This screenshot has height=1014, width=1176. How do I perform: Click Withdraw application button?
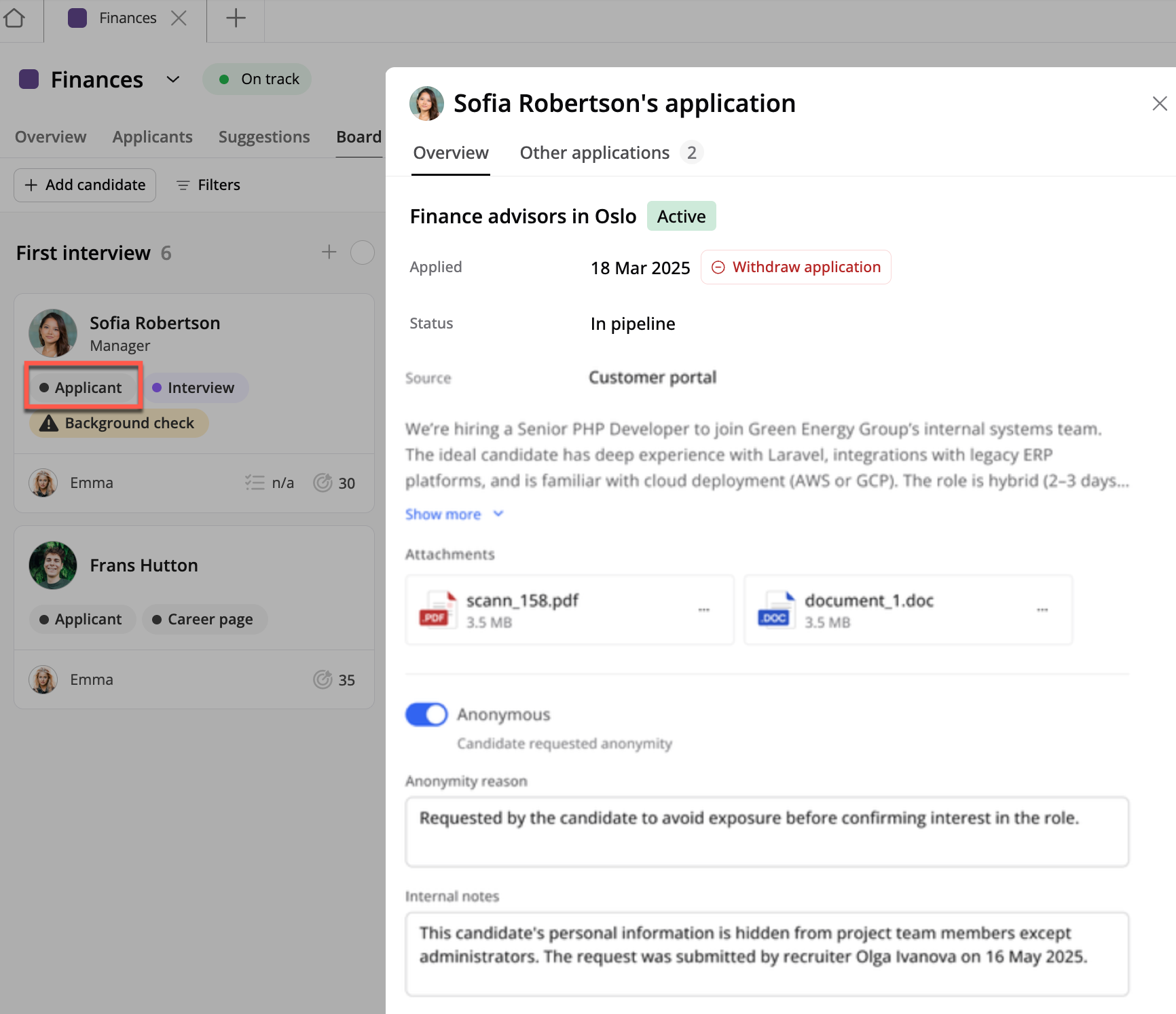click(796, 267)
